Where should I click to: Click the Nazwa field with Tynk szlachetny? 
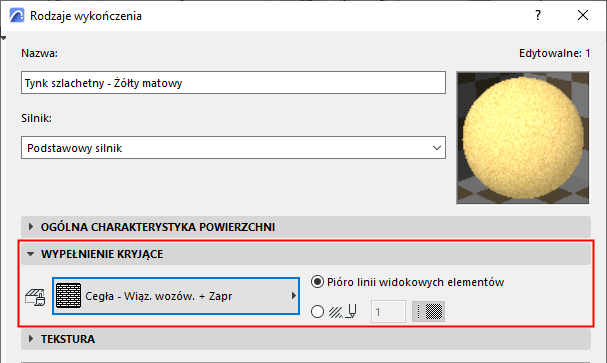point(233,82)
